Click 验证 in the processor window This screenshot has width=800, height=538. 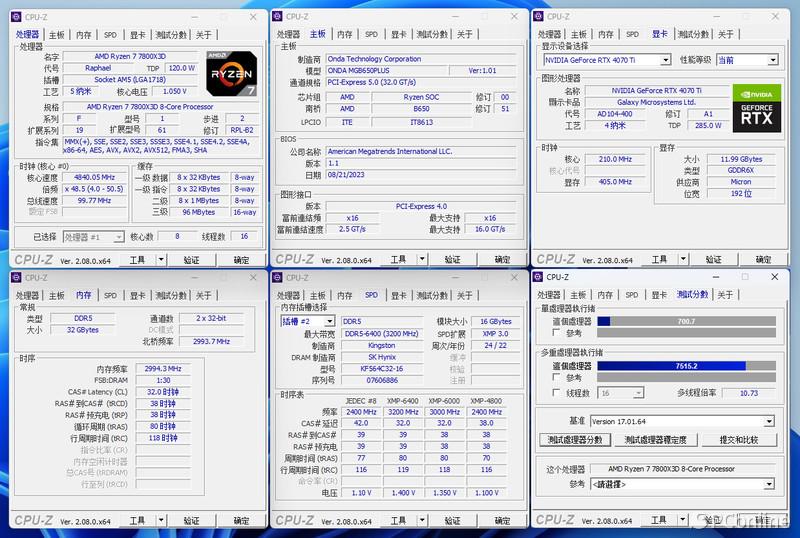point(191,260)
